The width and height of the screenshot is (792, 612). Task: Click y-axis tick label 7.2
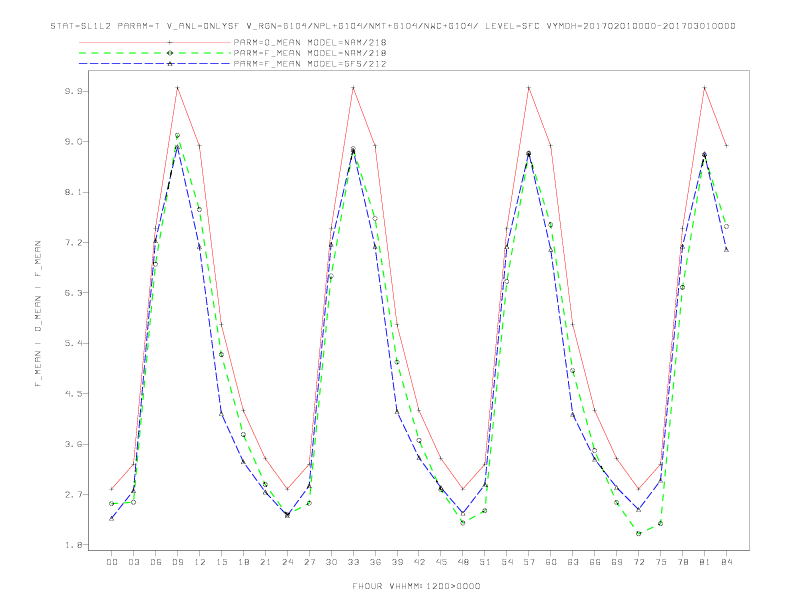[73, 243]
